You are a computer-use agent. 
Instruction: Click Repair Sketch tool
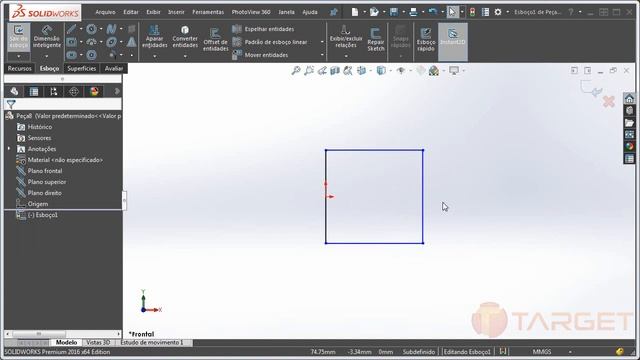376,39
